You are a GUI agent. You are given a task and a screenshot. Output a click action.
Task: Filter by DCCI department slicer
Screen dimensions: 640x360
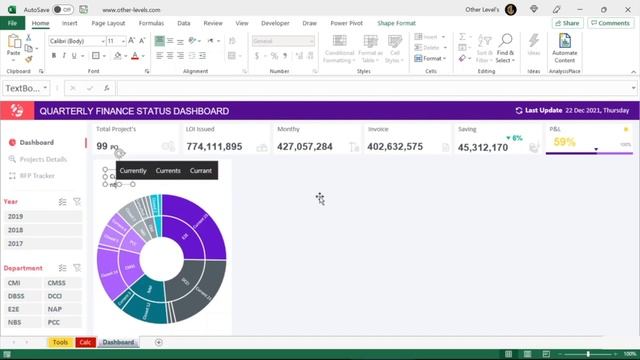click(x=63, y=296)
